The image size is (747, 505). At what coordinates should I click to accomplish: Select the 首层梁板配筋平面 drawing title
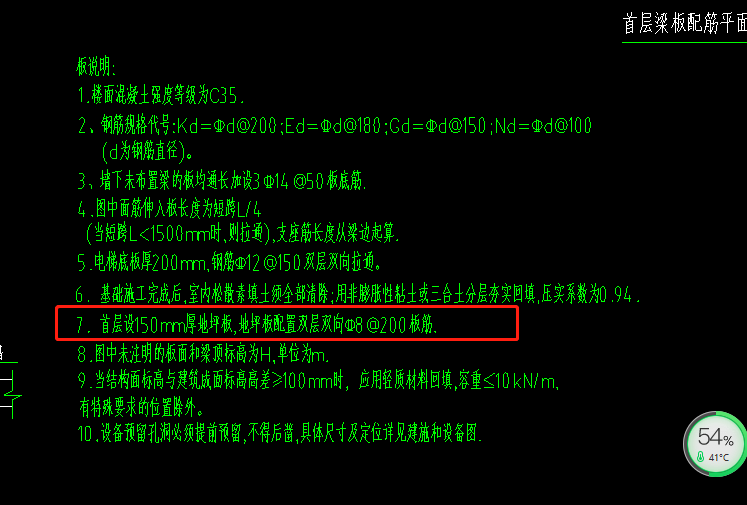coord(685,23)
